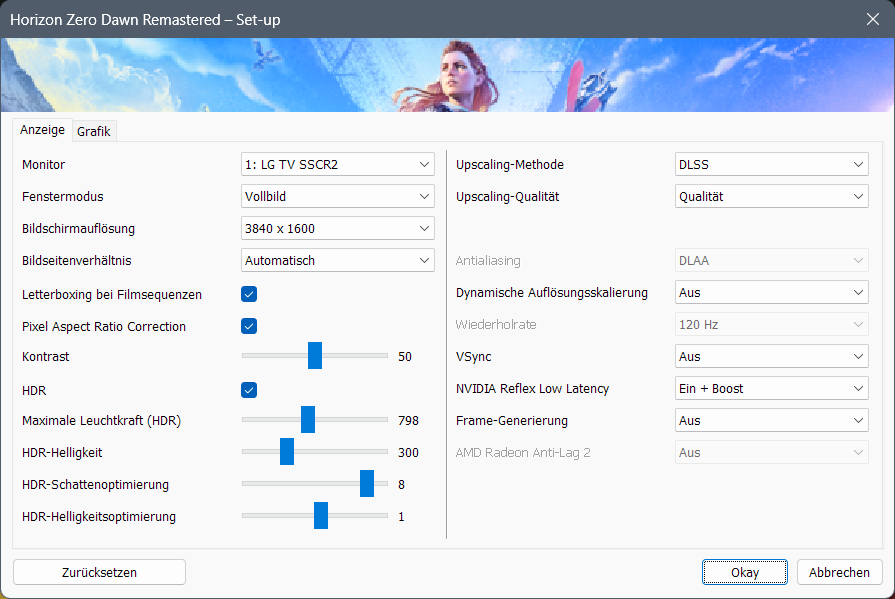Expand the Bildseitenverhältnis dropdown

[x=337, y=260]
